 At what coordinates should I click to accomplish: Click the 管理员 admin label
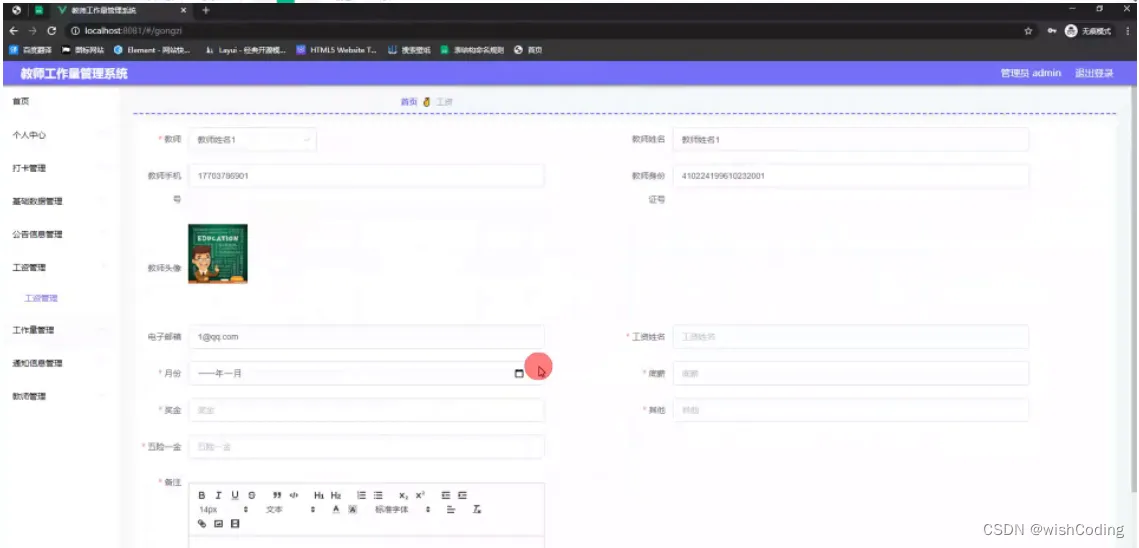pos(1031,73)
